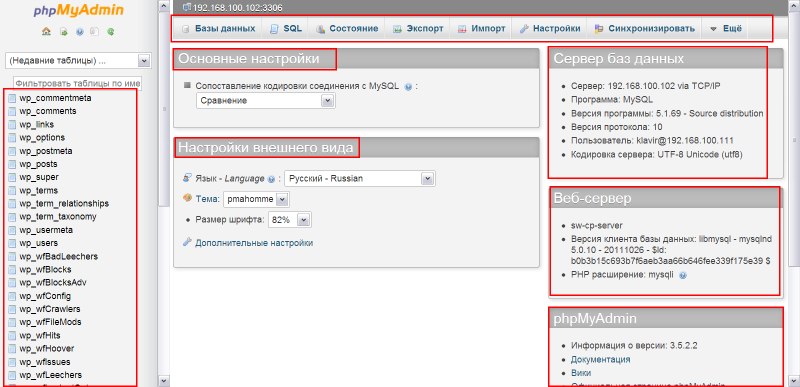Viewport: 800px width, 387px height.
Task: Open the Состояние tab
Action: [x=346, y=29]
